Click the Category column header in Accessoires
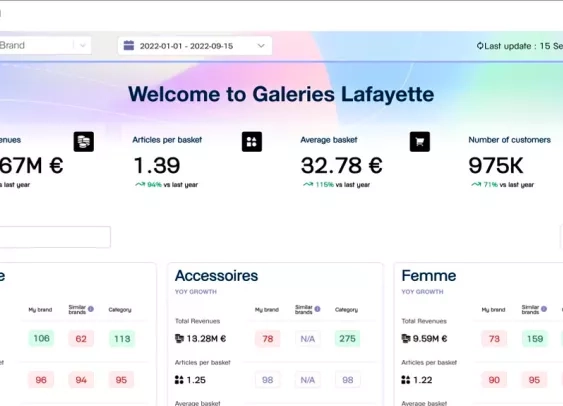The image size is (563, 406). point(346,309)
